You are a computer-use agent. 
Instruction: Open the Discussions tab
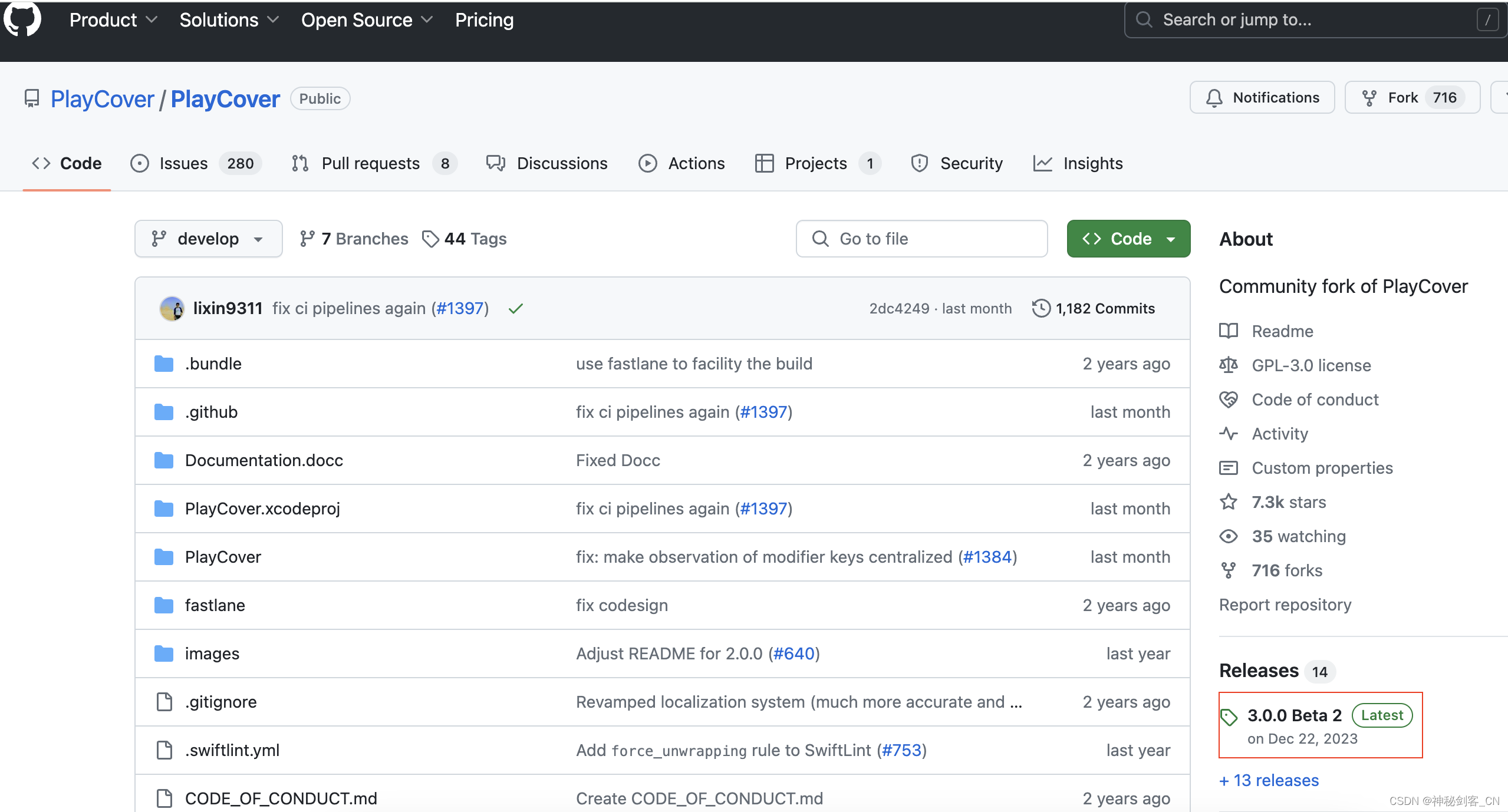546,163
